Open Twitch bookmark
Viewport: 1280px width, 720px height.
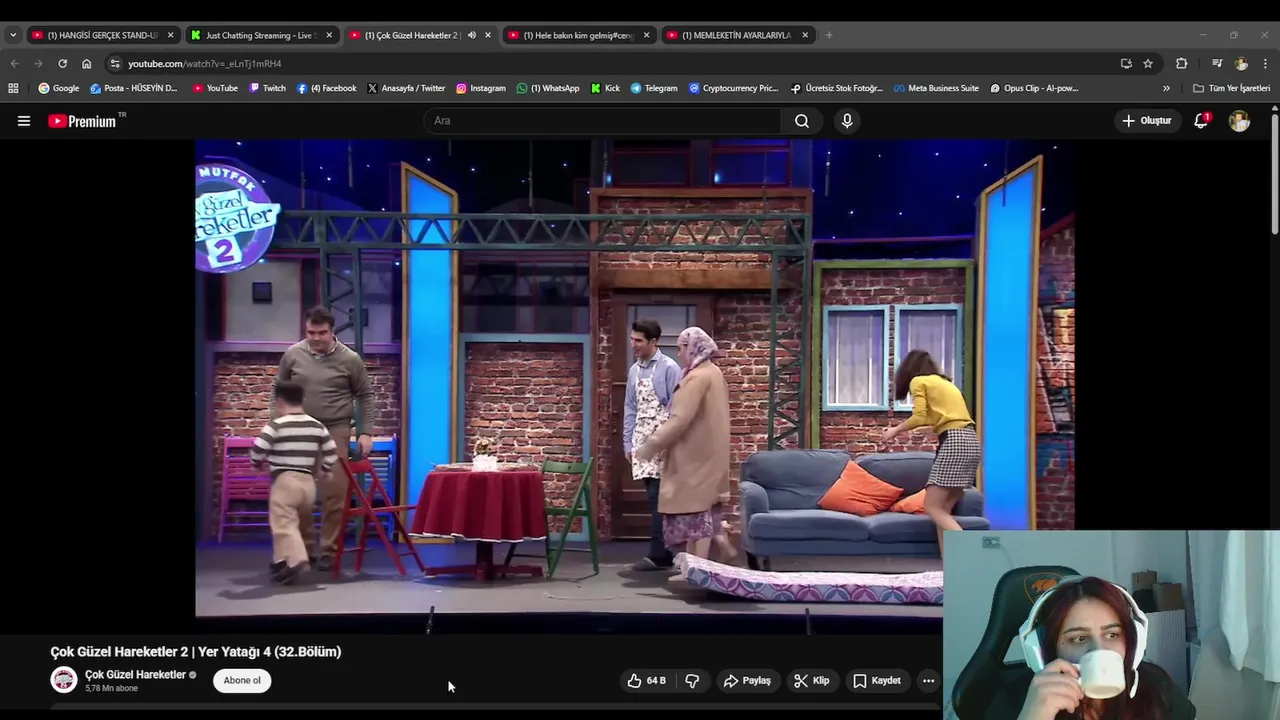point(267,88)
